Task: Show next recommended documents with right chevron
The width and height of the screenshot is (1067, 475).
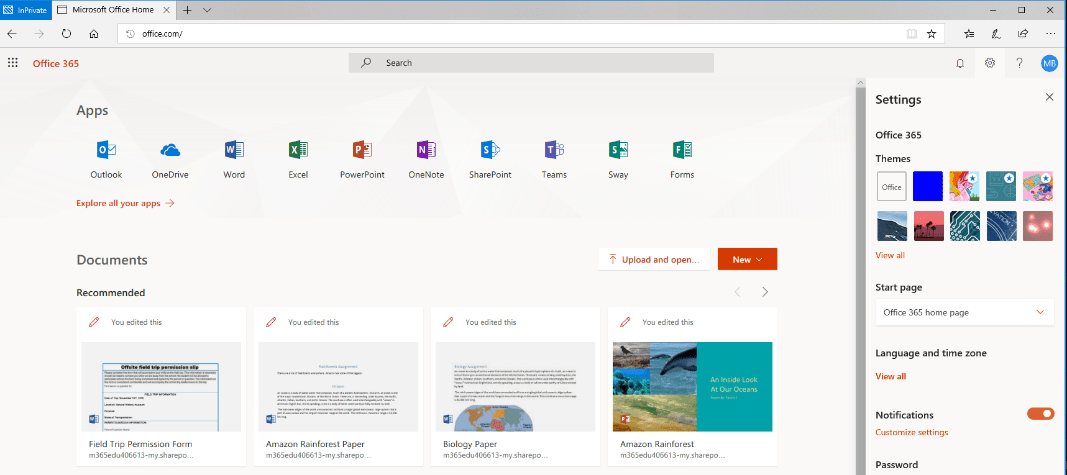Action: (x=765, y=292)
